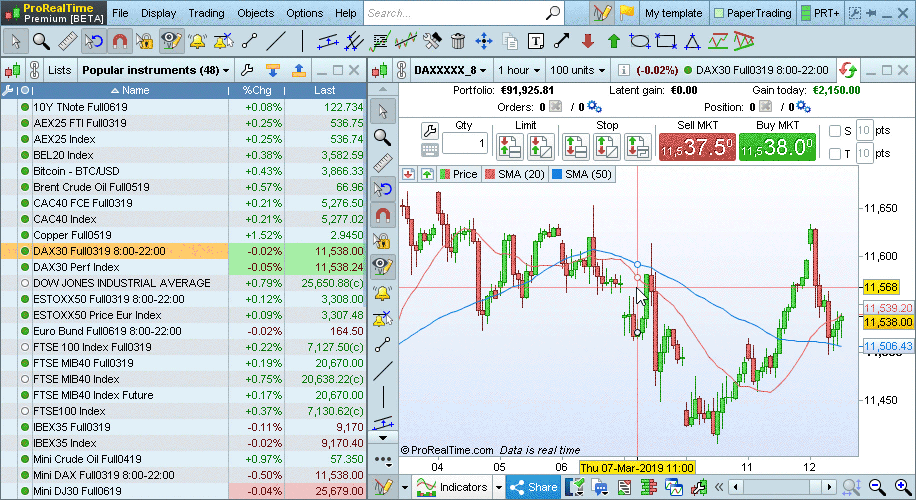Add a green up arrow object
The height and width of the screenshot is (500, 916).
pos(613,41)
